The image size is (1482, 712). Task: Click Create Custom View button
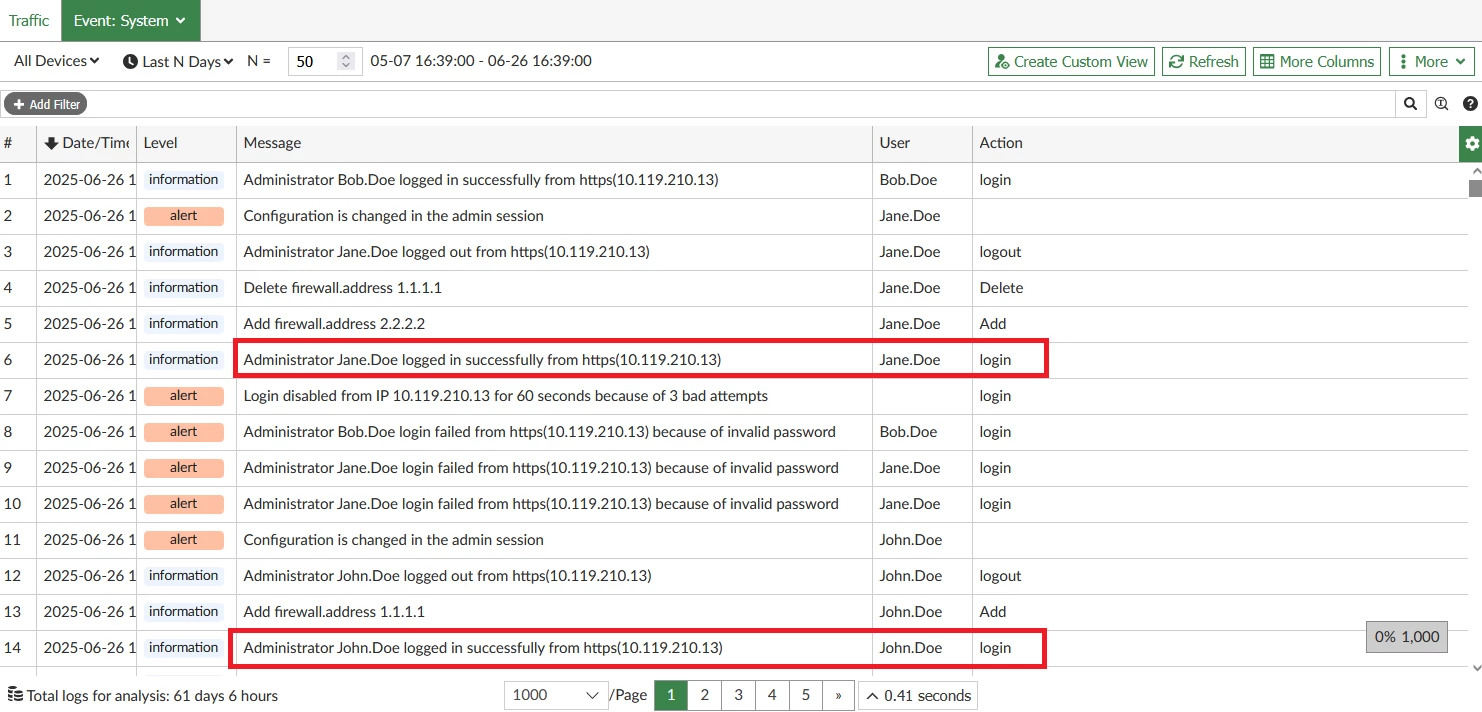point(1071,61)
